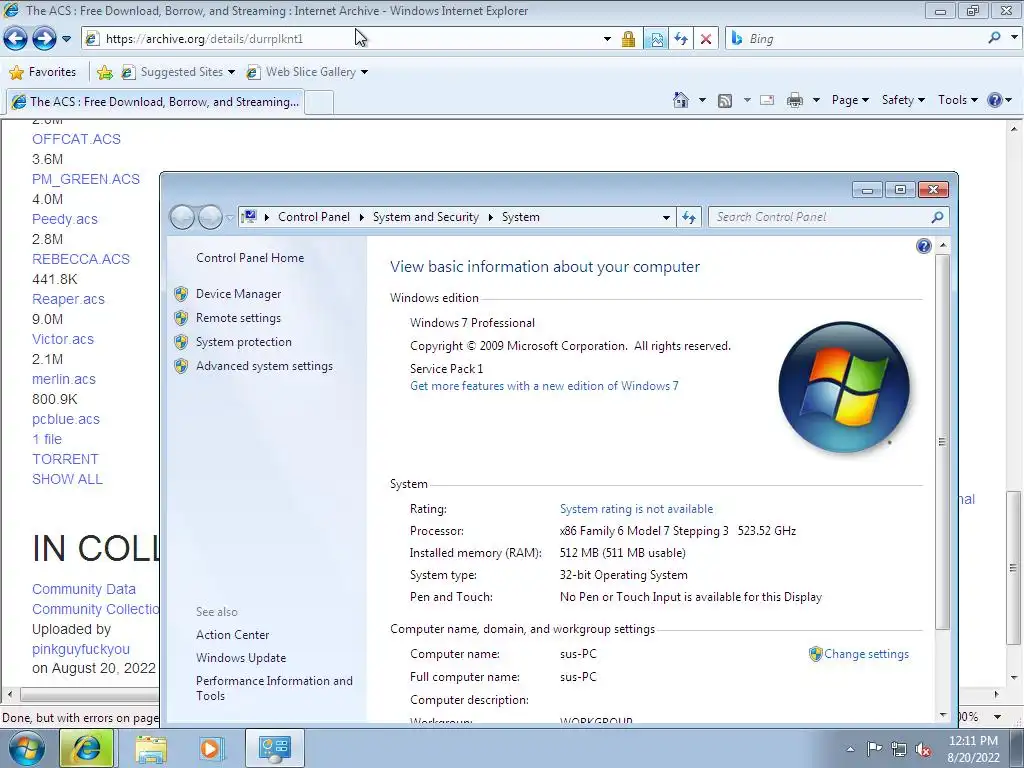Expand arrow after Control Panel breadcrumb
The width and height of the screenshot is (1024, 768).
click(361, 217)
